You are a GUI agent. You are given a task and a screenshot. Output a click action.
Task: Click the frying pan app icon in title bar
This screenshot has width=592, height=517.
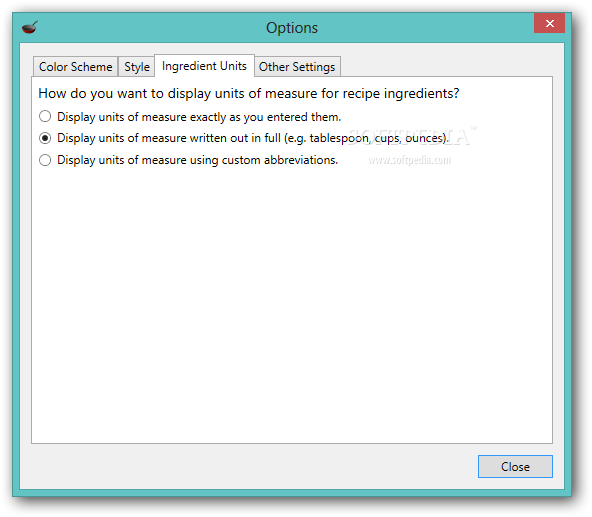point(30,27)
